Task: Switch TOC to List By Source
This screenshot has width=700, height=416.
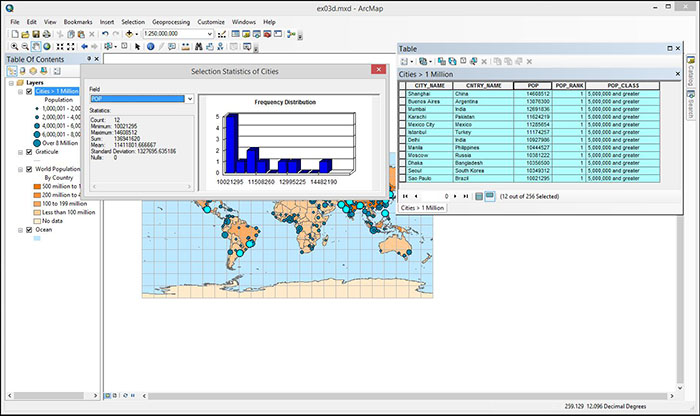Action: coord(22,71)
